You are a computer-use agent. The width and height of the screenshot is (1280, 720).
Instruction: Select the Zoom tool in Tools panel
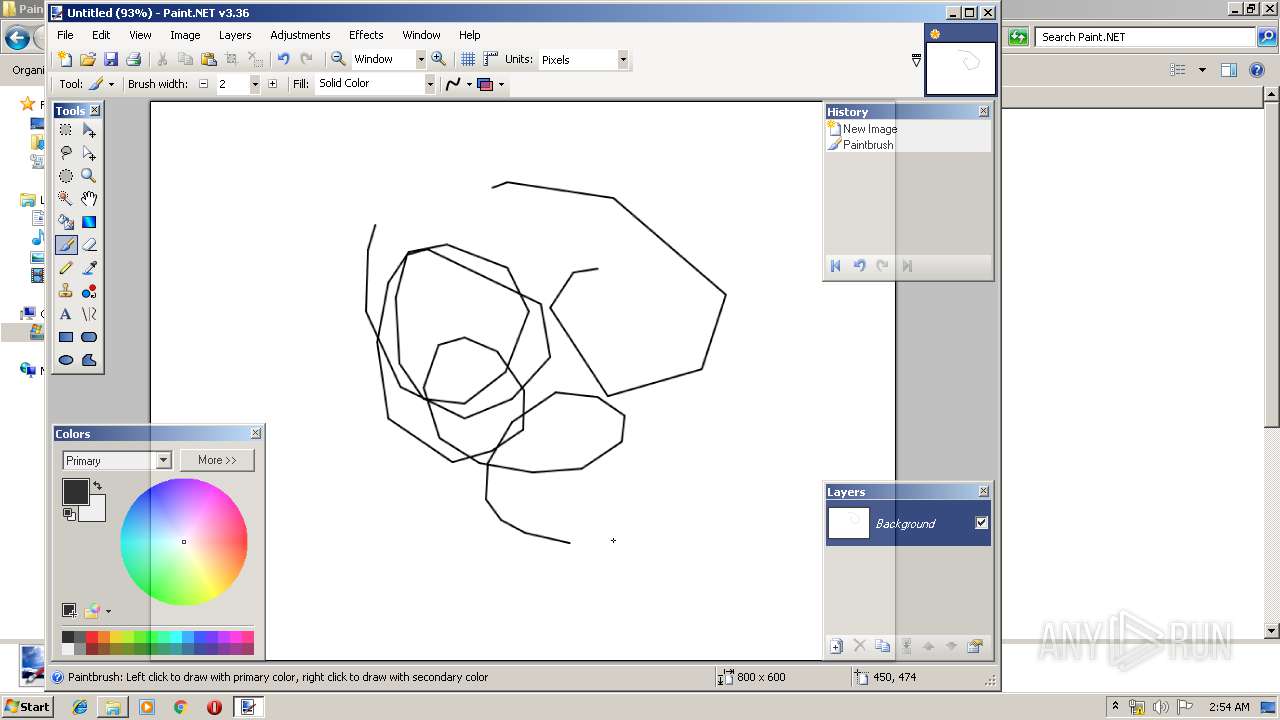point(89,176)
